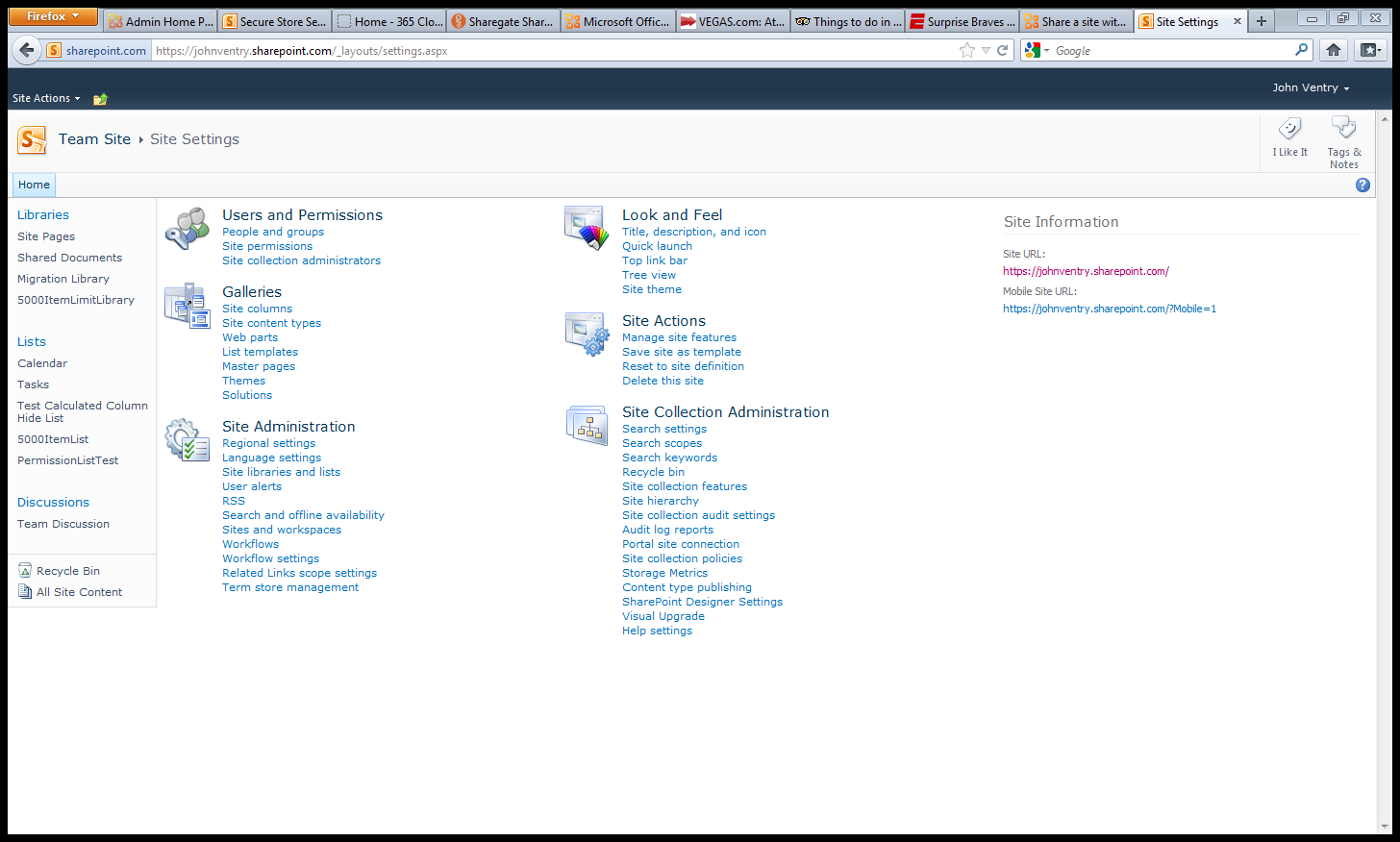Open the 5000ItemLimitLibrary link
1400x842 pixels.
pyautogui.click(x=76, y=300)
